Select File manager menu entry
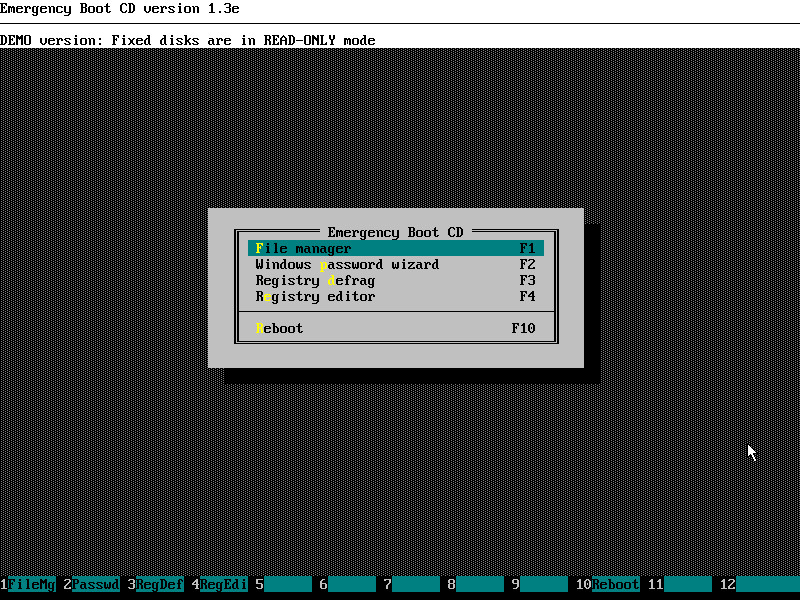 point(396,248)
